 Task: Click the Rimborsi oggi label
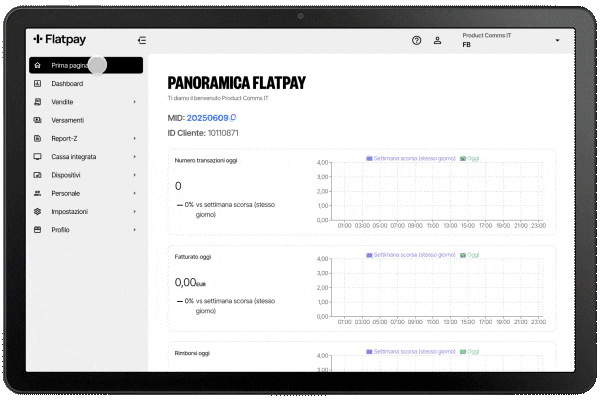click(192, 353)
